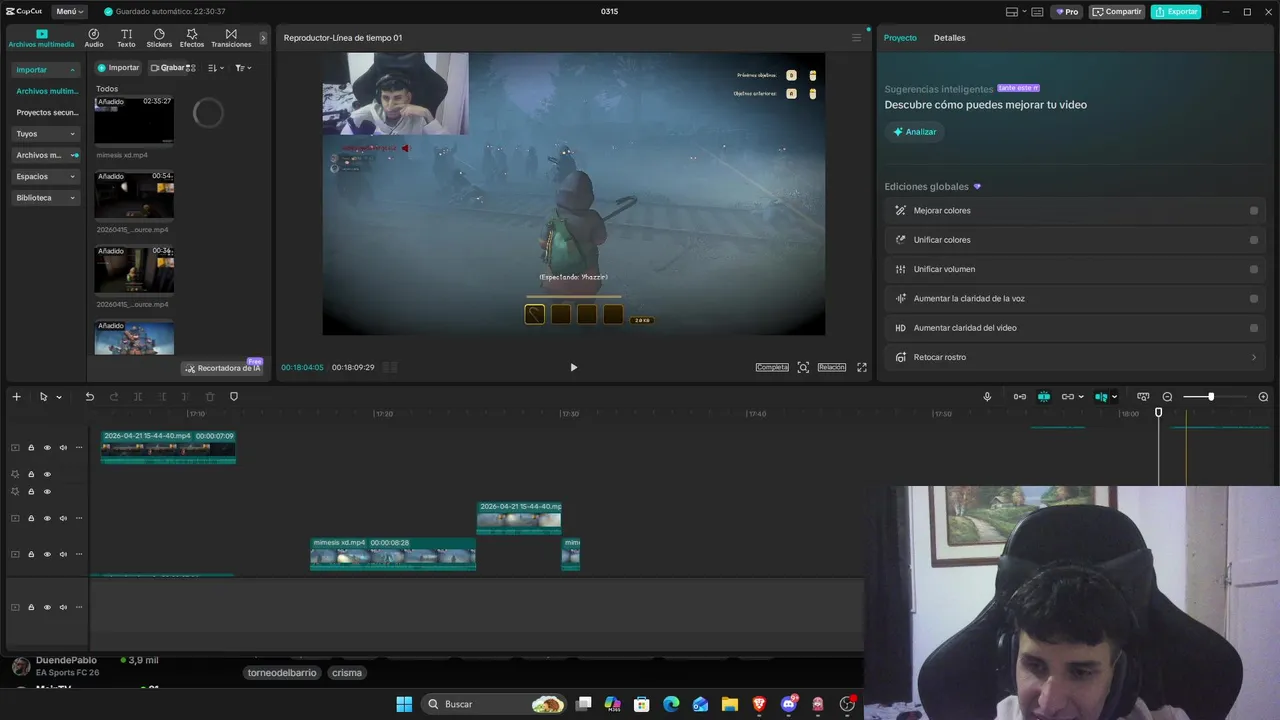Toggle Completa preview quality
The height and width of the screenshot is (720, 1280).
(772, 367)
